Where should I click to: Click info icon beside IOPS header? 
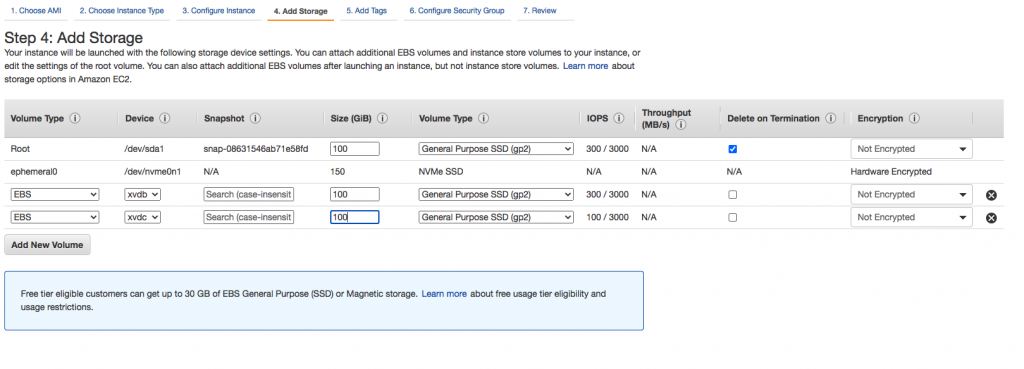618,119
